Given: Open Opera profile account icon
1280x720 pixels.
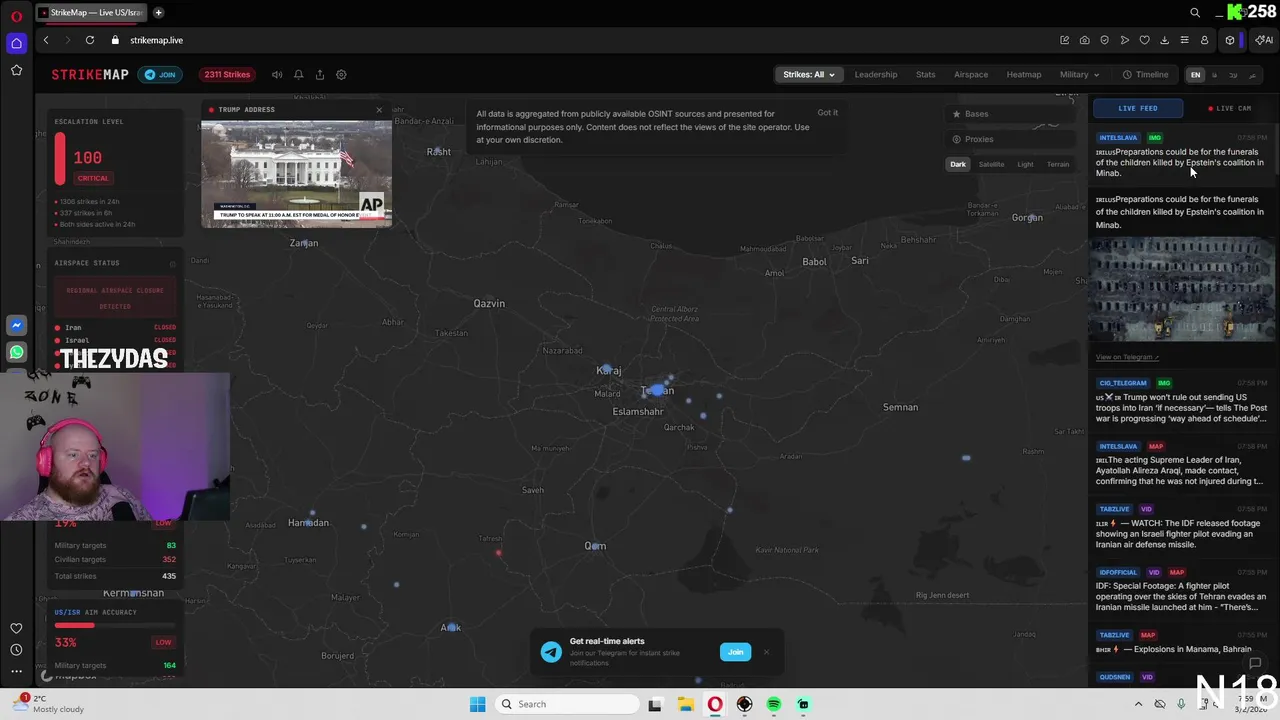Looking at the screenshot, I should [x=1204, y=40].
